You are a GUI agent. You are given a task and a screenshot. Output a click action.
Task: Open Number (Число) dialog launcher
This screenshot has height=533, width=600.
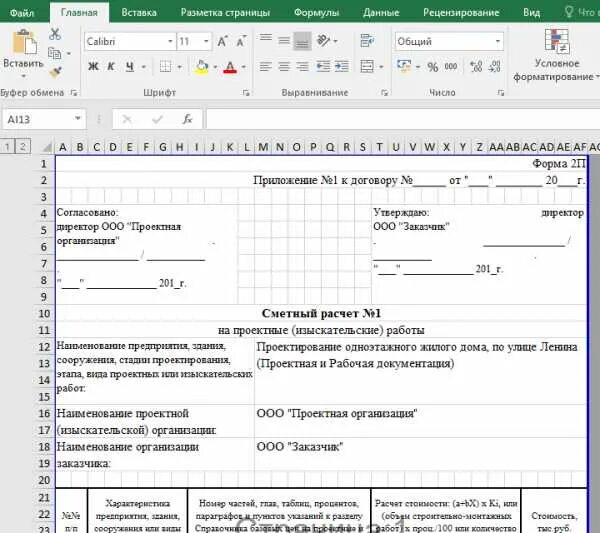tap(501, 93)
